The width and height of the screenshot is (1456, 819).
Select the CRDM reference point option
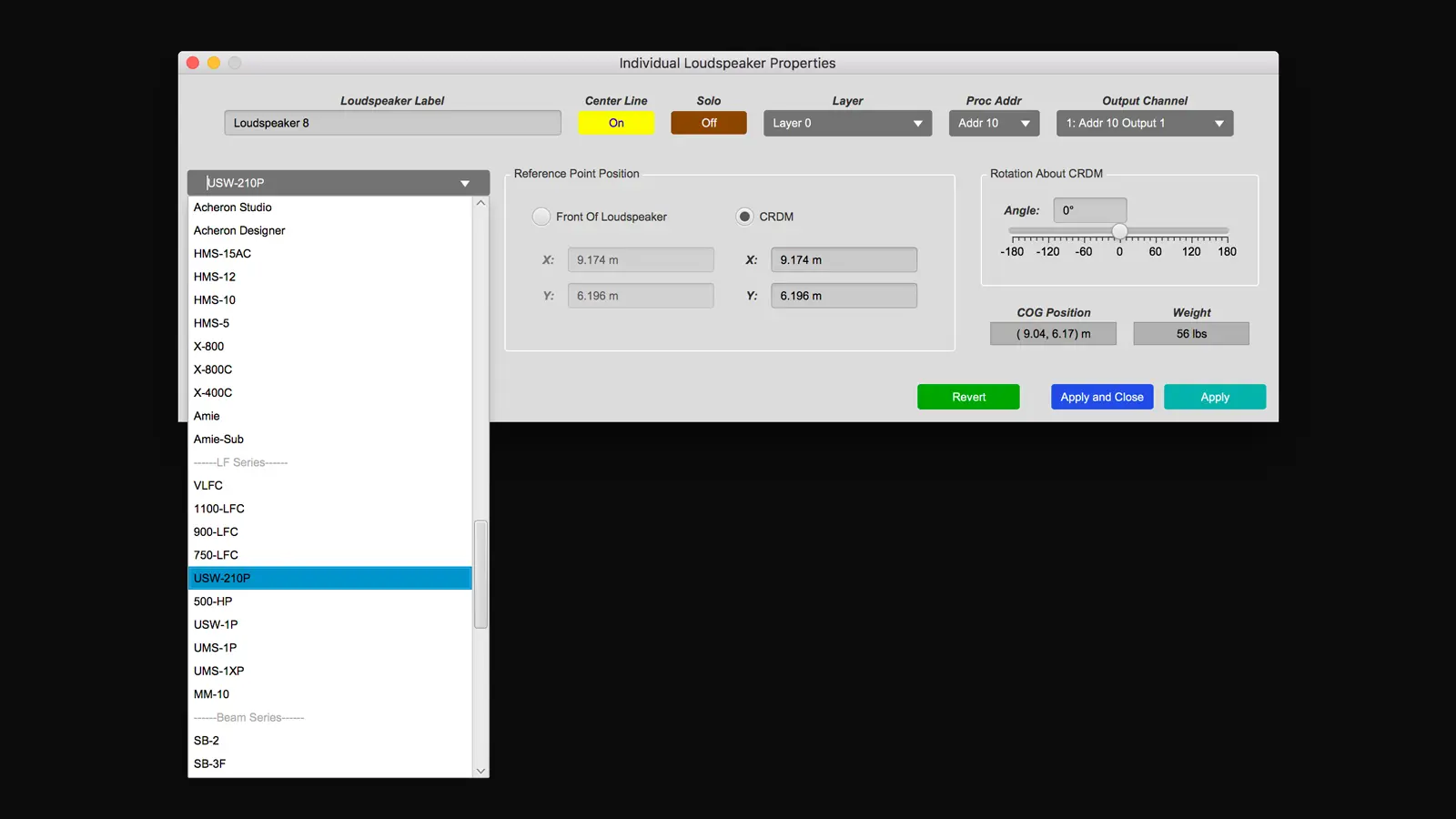[x=746, y=217]
